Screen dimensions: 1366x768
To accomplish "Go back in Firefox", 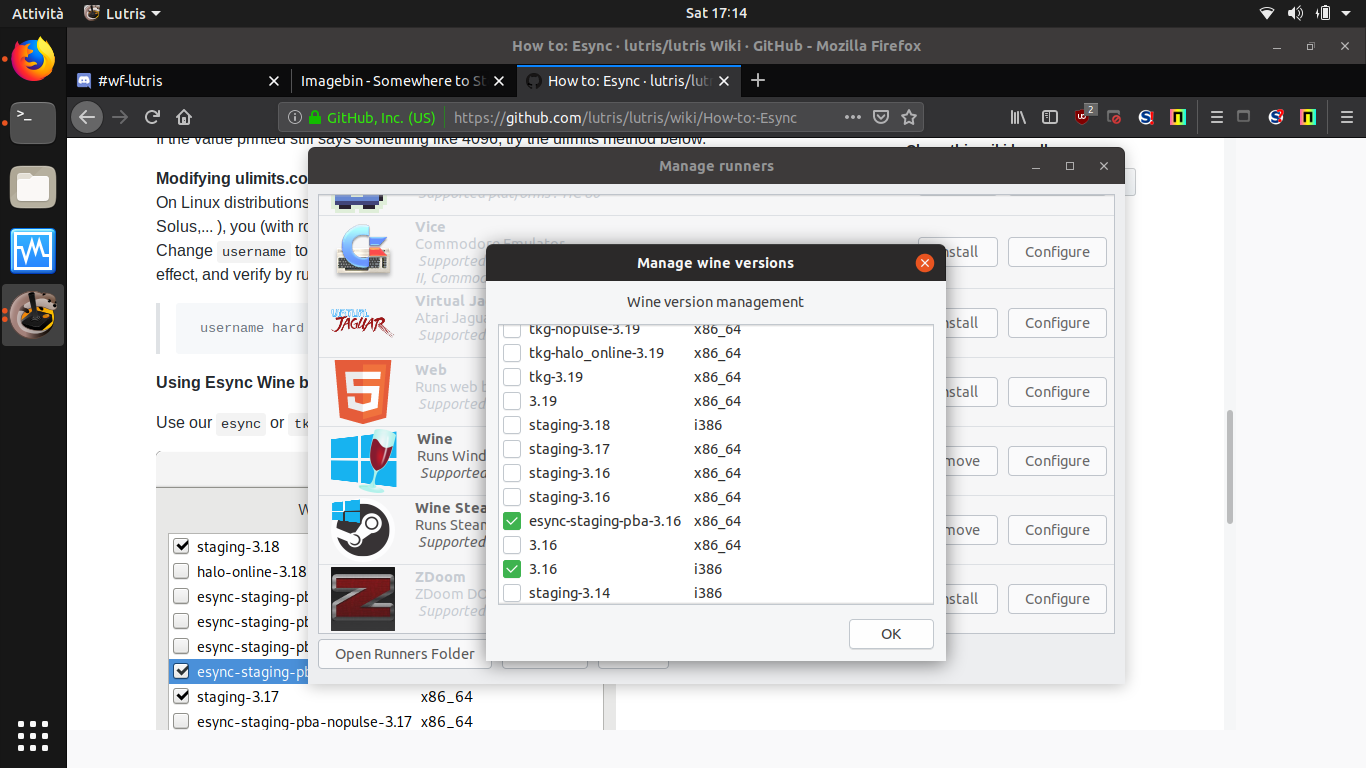I will point(88,117).
